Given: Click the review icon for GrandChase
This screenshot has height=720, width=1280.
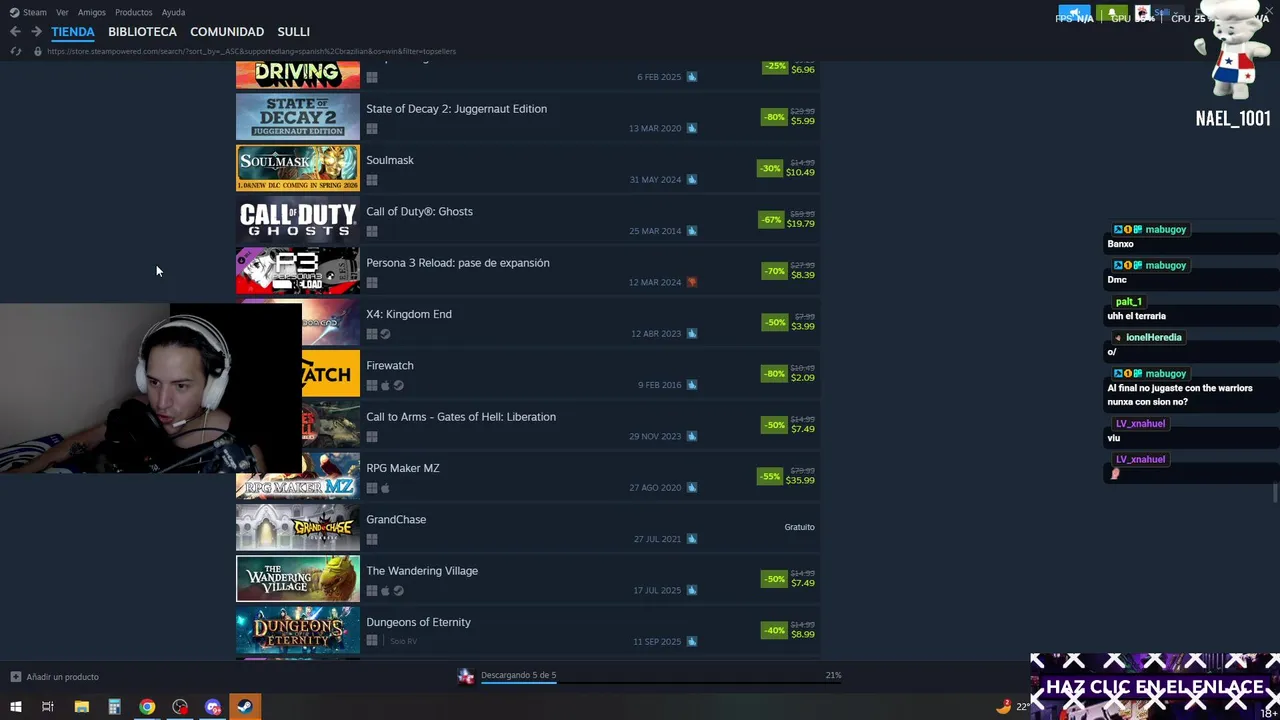Looking at the screenshot, I should click(692, 539).
